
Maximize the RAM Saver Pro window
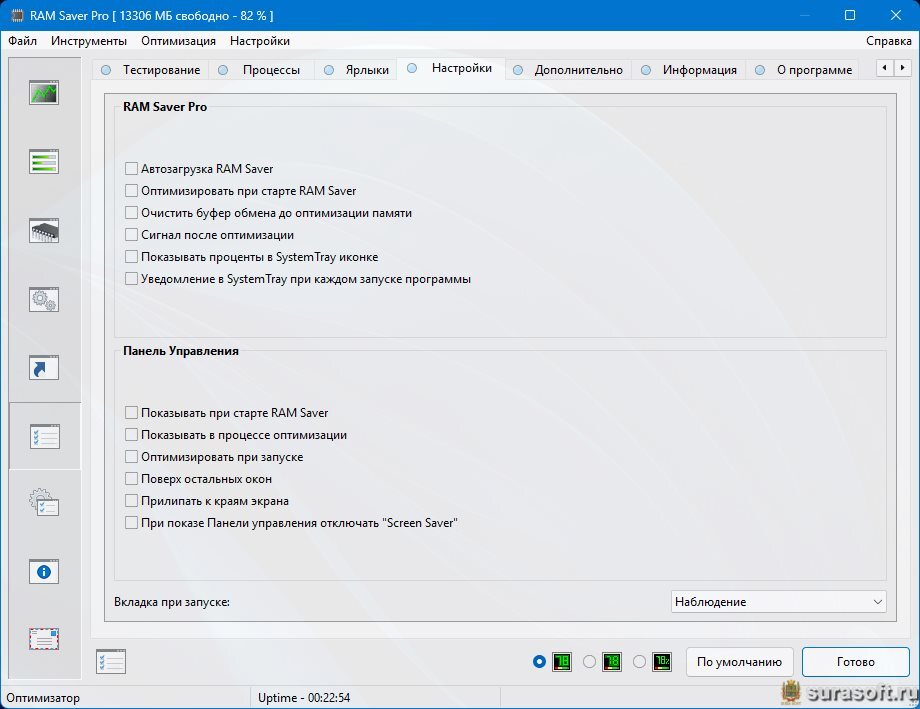[x=850, y=15]
